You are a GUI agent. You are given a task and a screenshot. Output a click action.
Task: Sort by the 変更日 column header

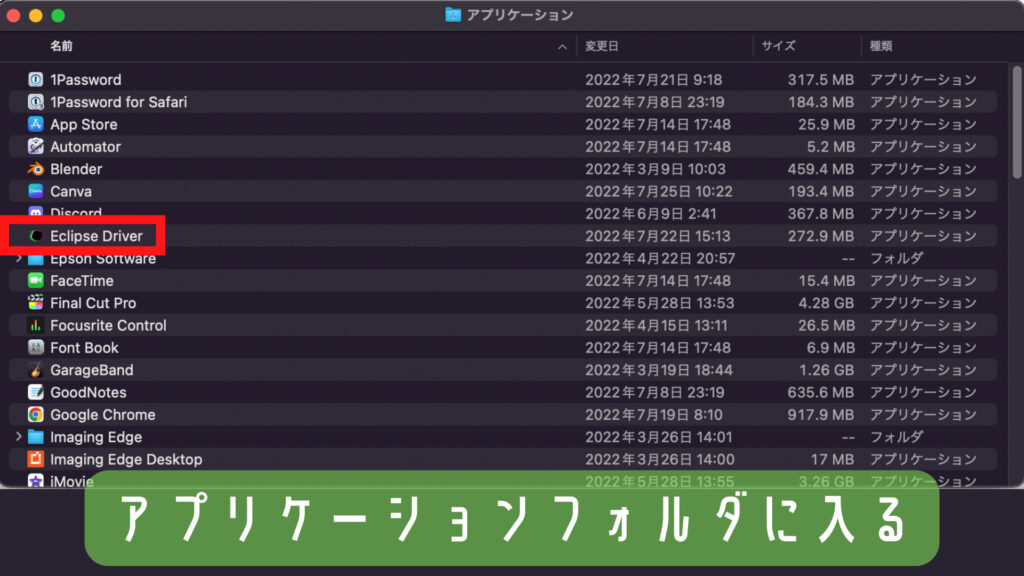[601, 46]
